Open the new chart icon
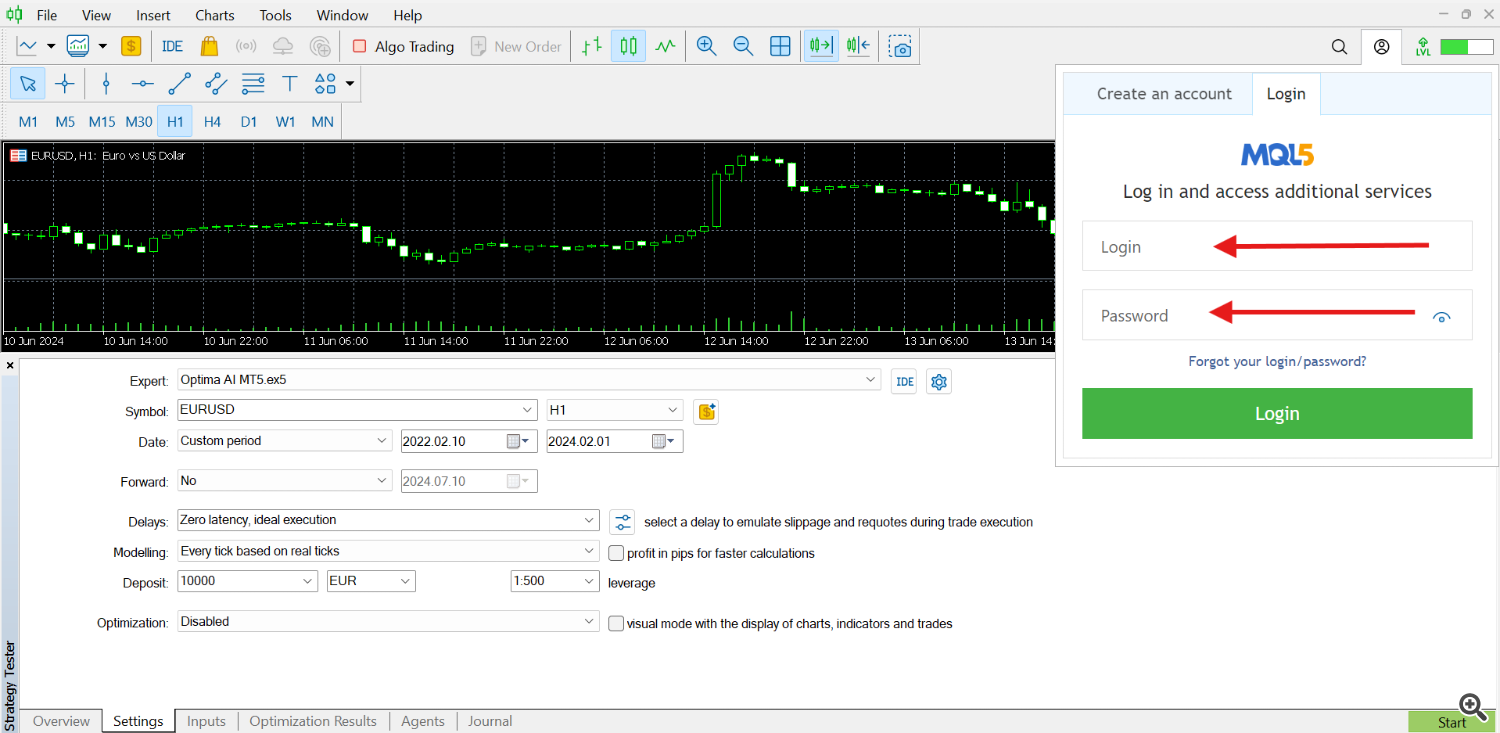1500x733 pixels. [28, 46]
